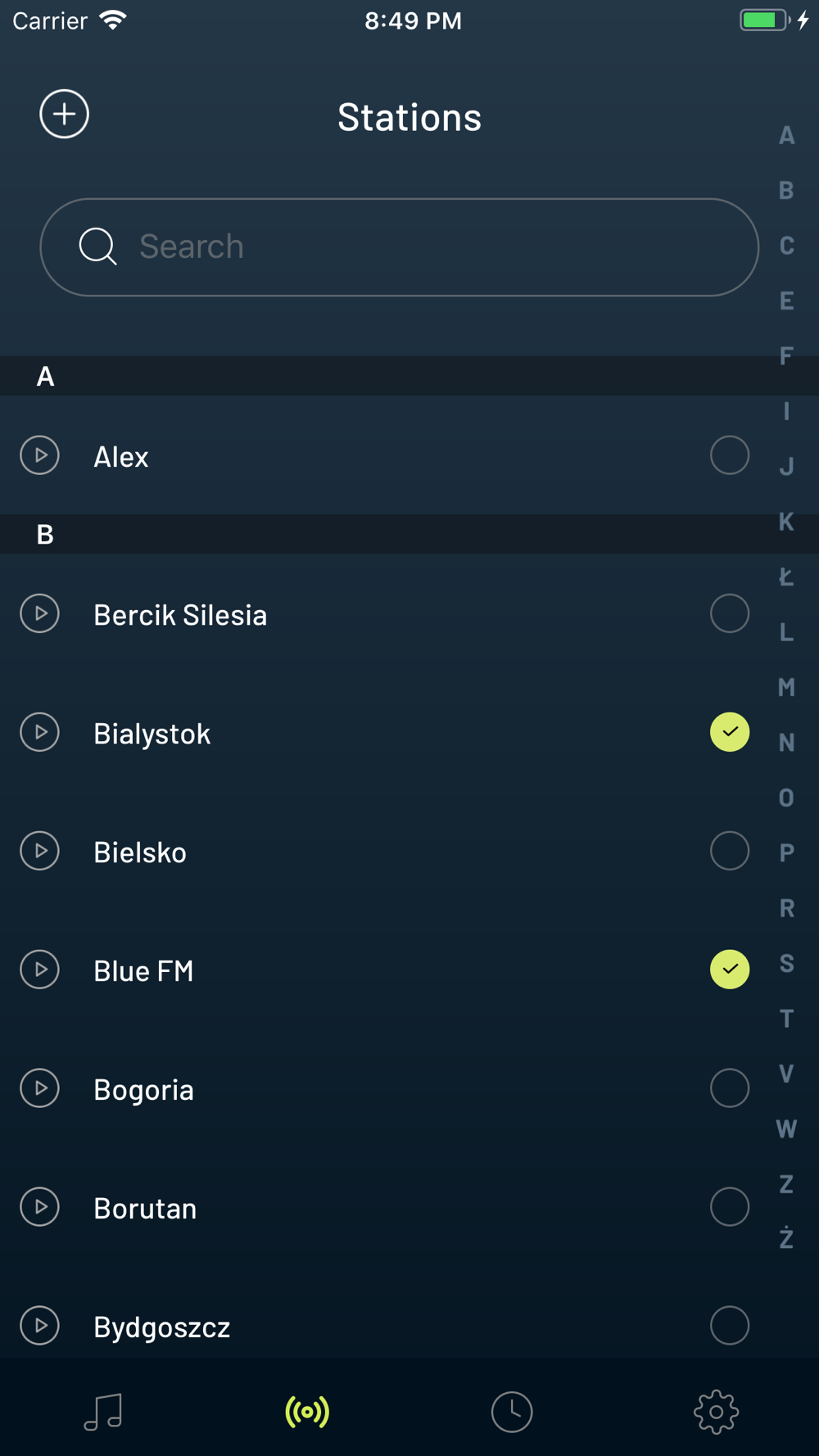
Task: Jump to letter Ż in index
Action: coord(786,1238)
